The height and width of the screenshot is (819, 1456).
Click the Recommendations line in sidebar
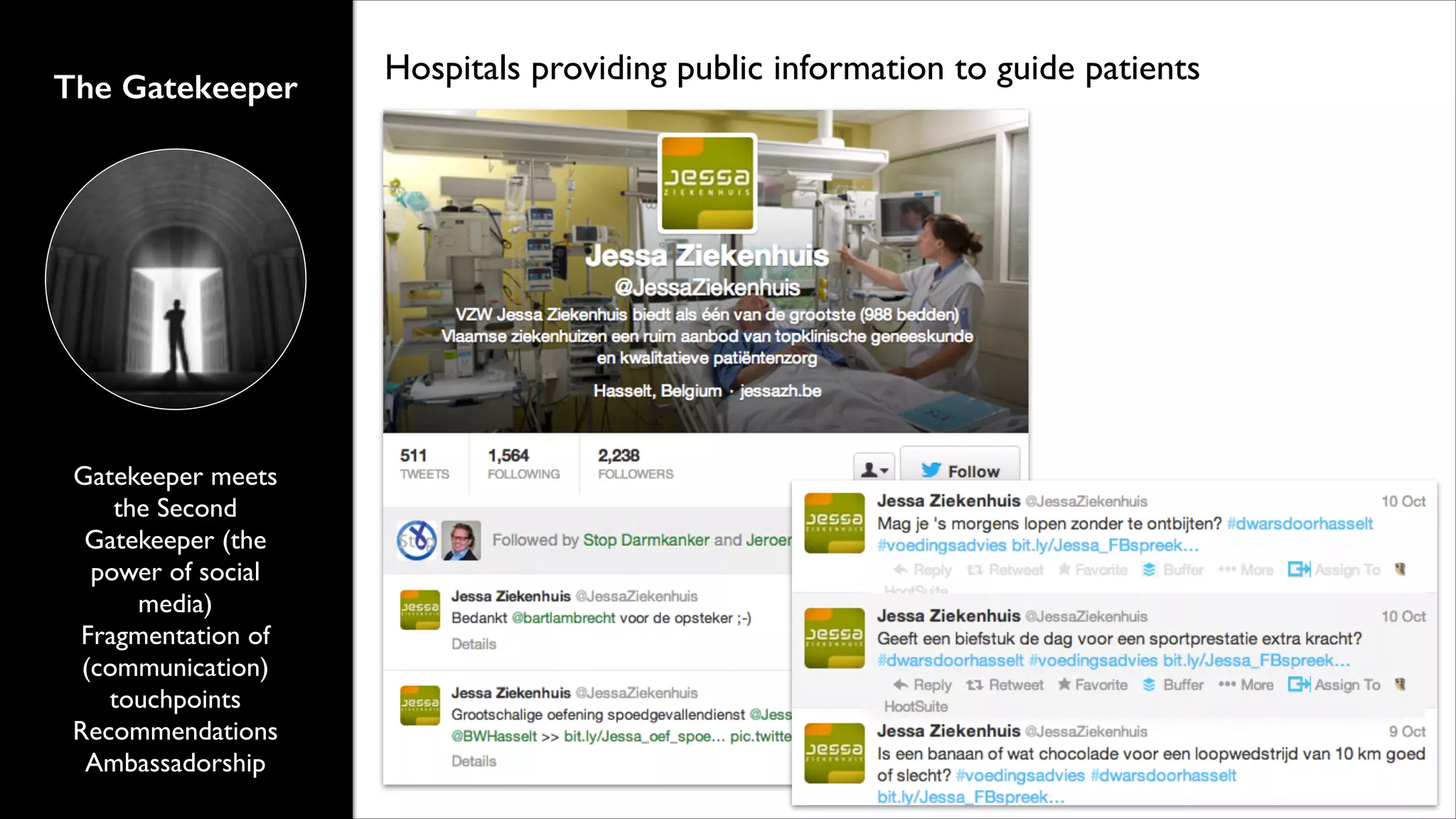176,731
